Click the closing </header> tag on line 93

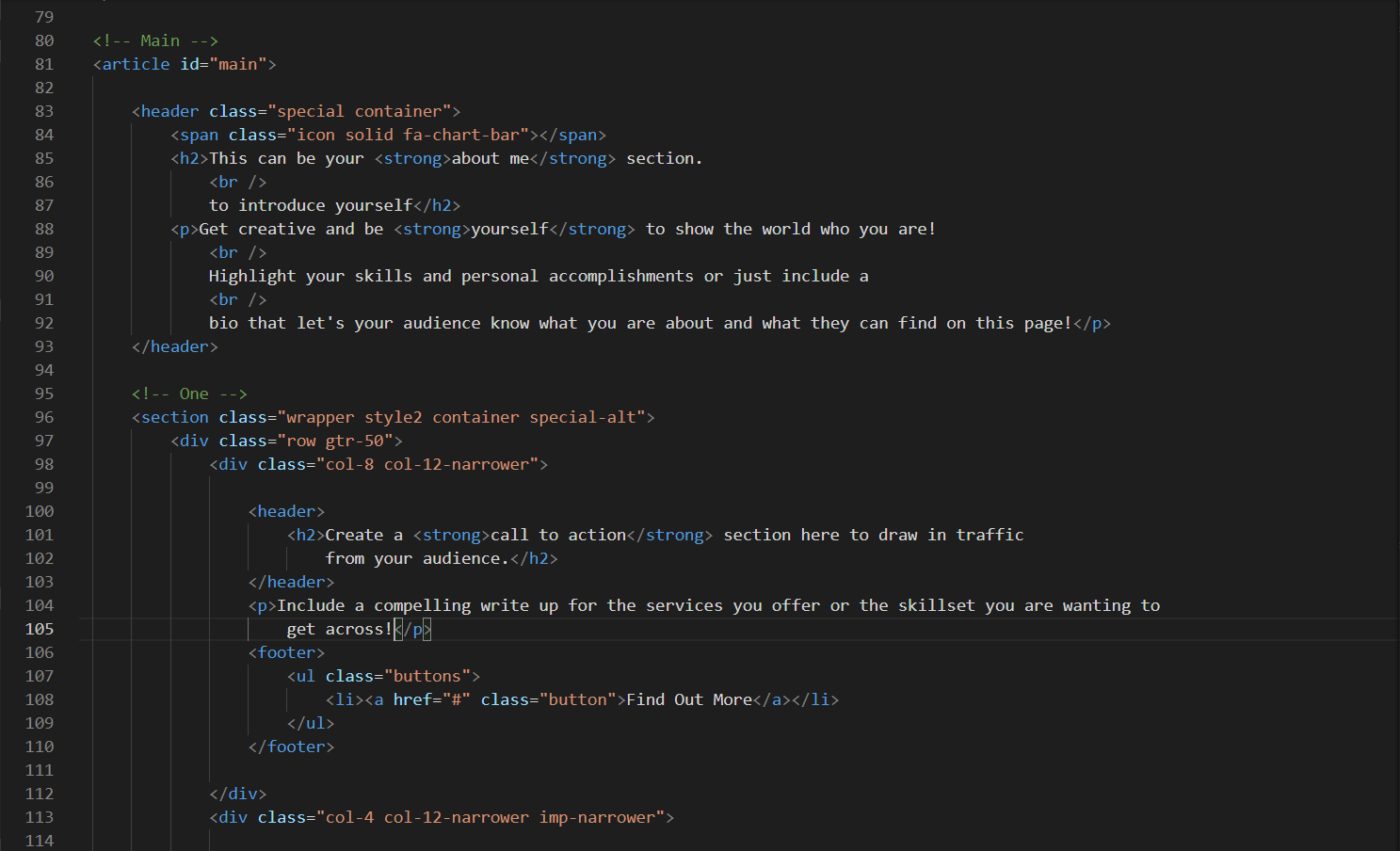pos(175,346)
